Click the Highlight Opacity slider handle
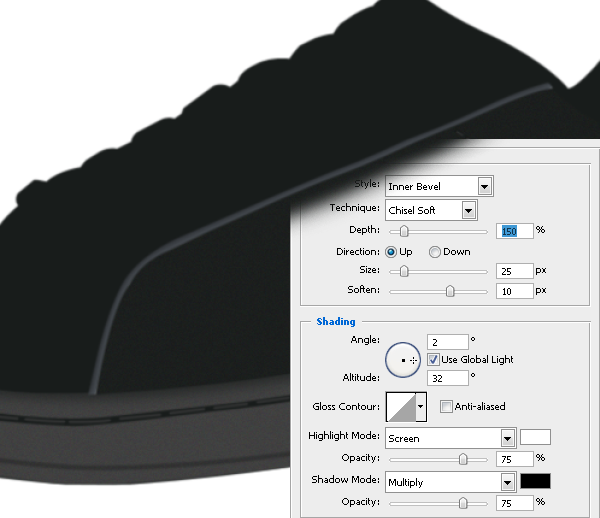The image size is (600, 518). click(x=463, y=459)
